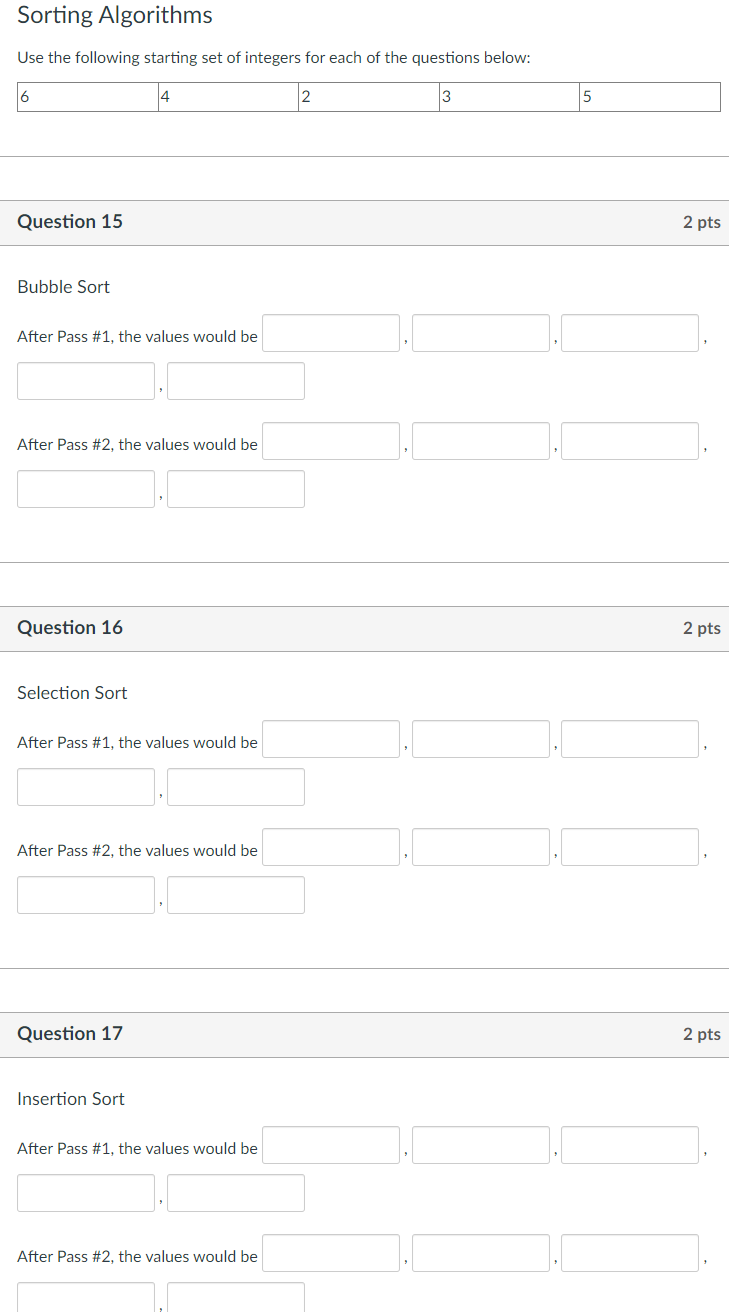Click fourth Selection Sort Pass #1 value box
This screenshot has width=729, height=1312.
coord(86,787)
